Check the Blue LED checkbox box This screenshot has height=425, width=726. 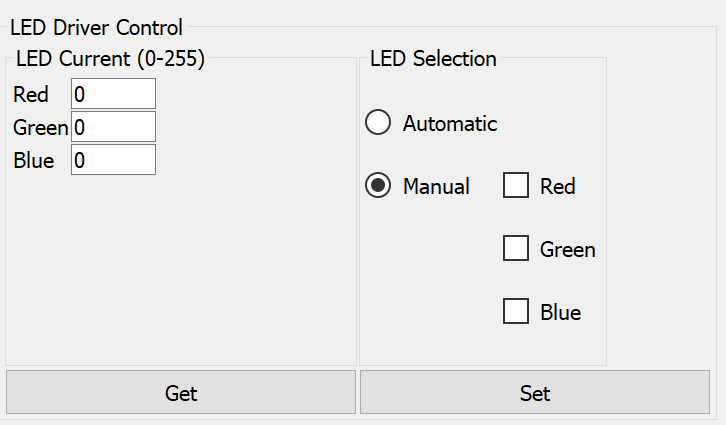(x=516, y=312)
